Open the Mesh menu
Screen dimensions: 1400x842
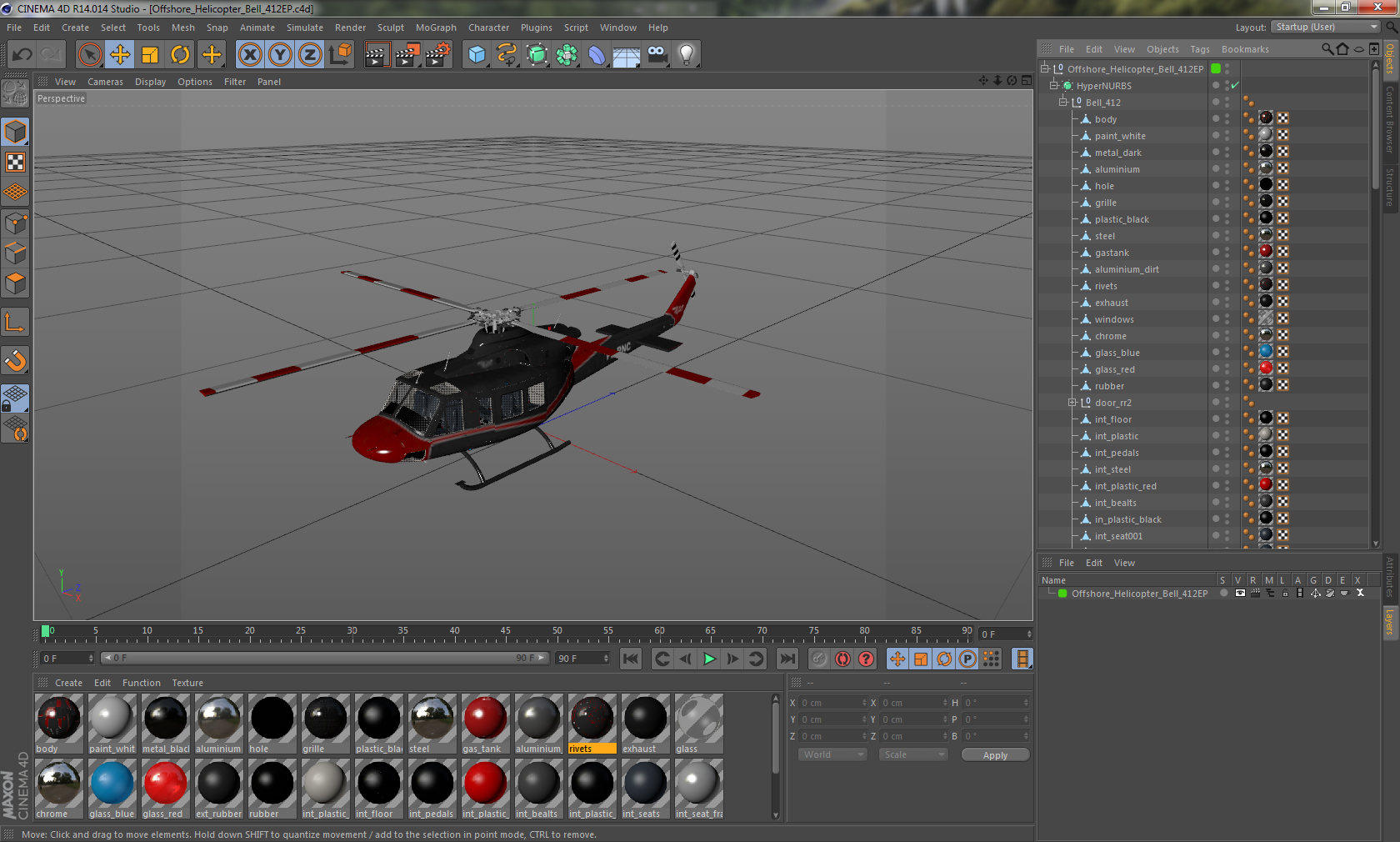pos(182,28)
